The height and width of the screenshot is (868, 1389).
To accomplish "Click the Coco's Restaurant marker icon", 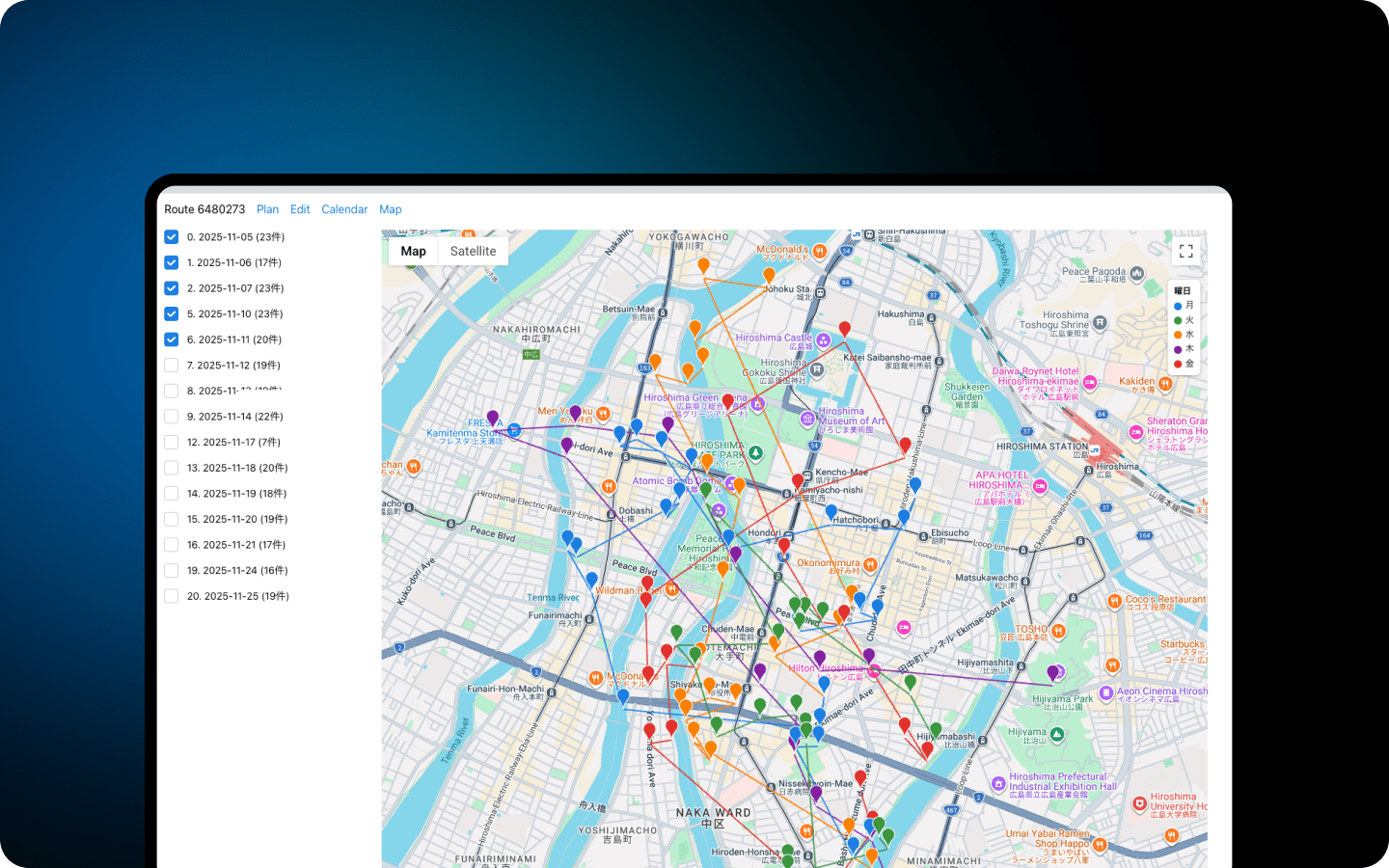I will pyautogui.click(x=1114, y=602).
